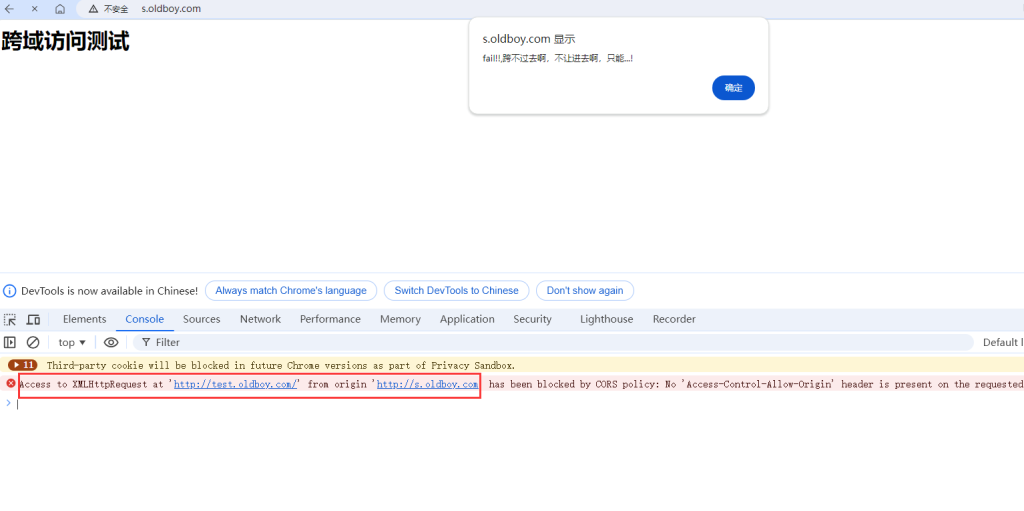Show the console sidebar panel
This screenshot has width=1024, height=511.
click(x=10, y=342)
